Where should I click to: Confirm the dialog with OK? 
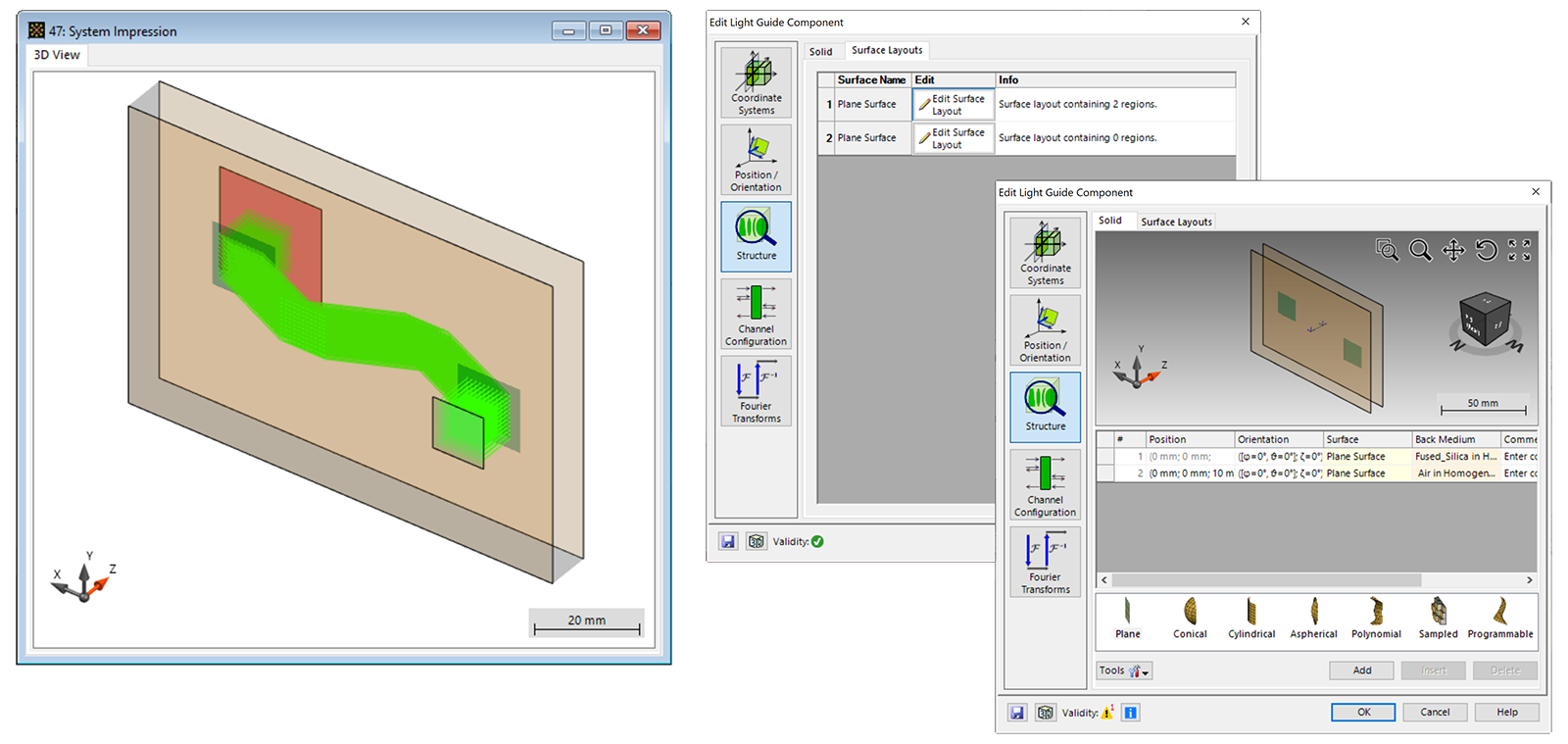point(1362,713)
